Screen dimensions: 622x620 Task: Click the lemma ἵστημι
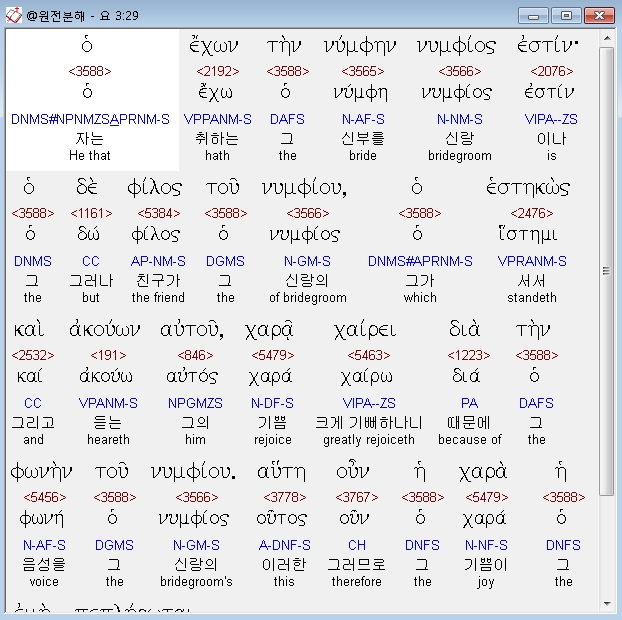point(528,234)
